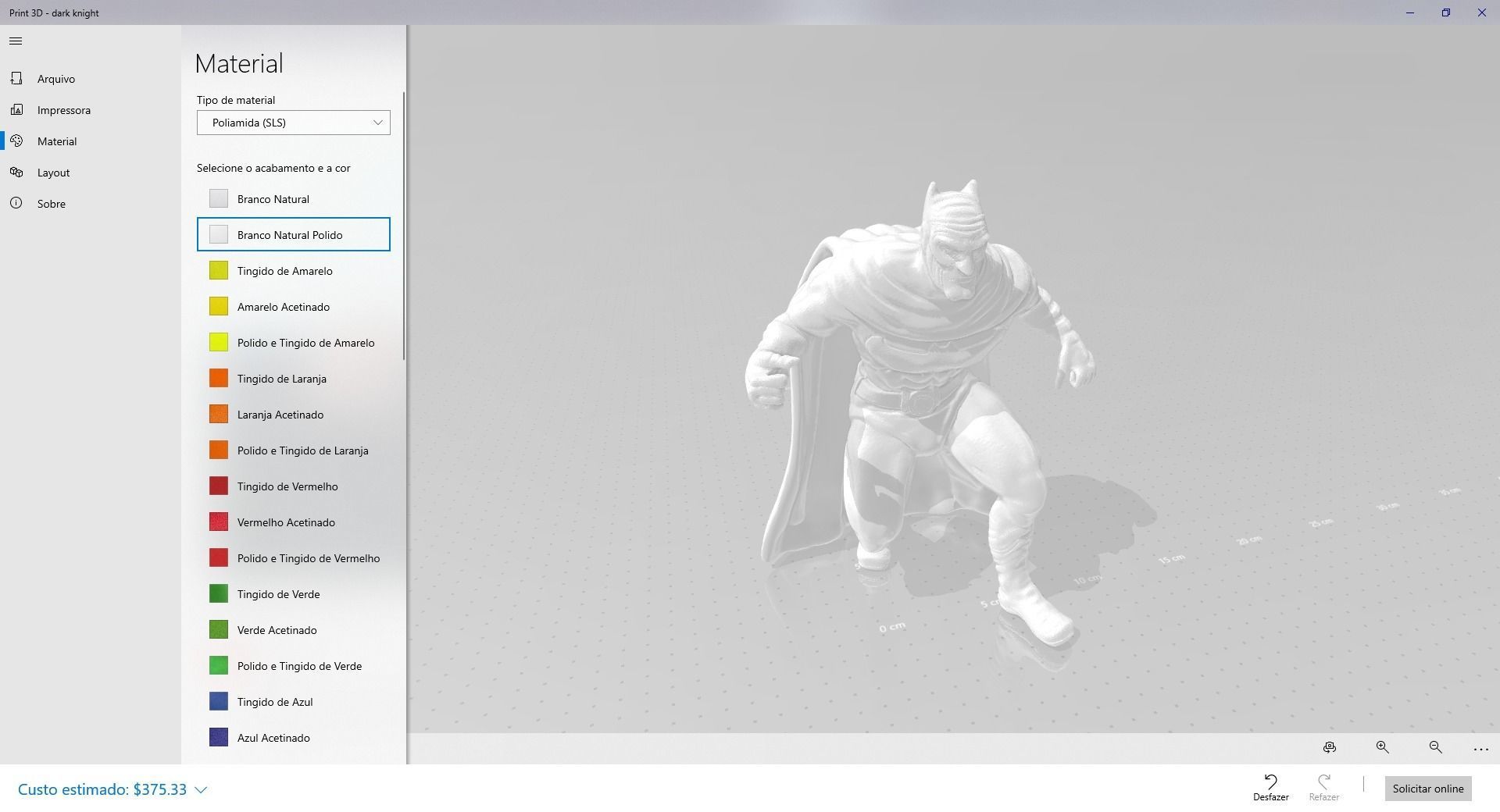Reset the 3D view camera
The height and width of the screenshot is (812, 1500).
1330,747
